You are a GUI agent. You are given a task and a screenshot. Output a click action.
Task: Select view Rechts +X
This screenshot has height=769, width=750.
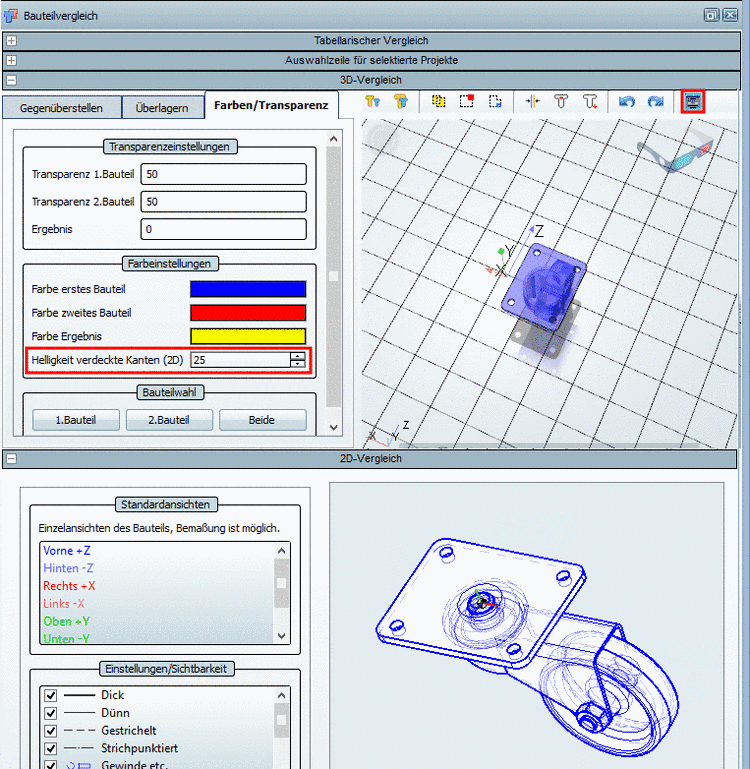[x=69, y=586]
